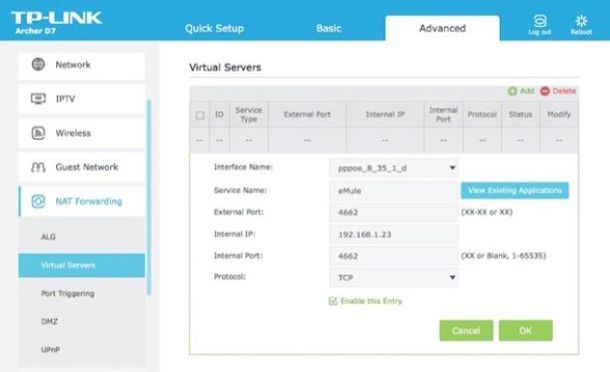
Task: Toggle the select-all checkbox in table header
Action: [200, 115]
